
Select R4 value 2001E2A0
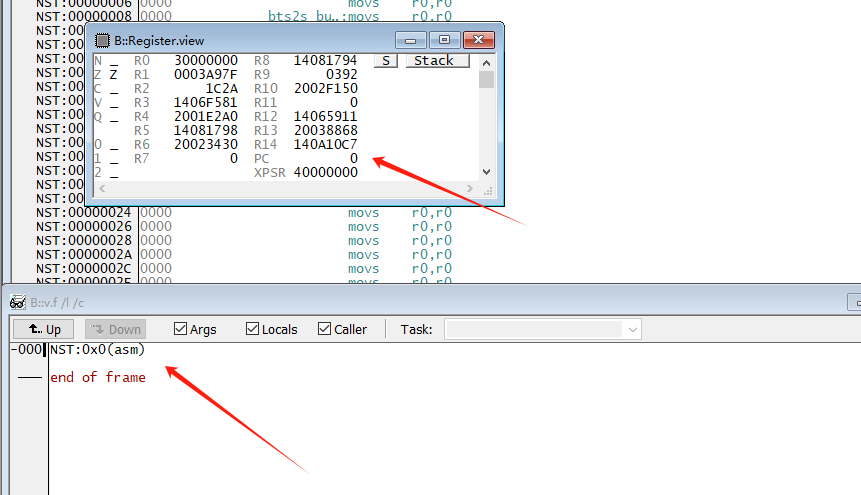point(206,116)
